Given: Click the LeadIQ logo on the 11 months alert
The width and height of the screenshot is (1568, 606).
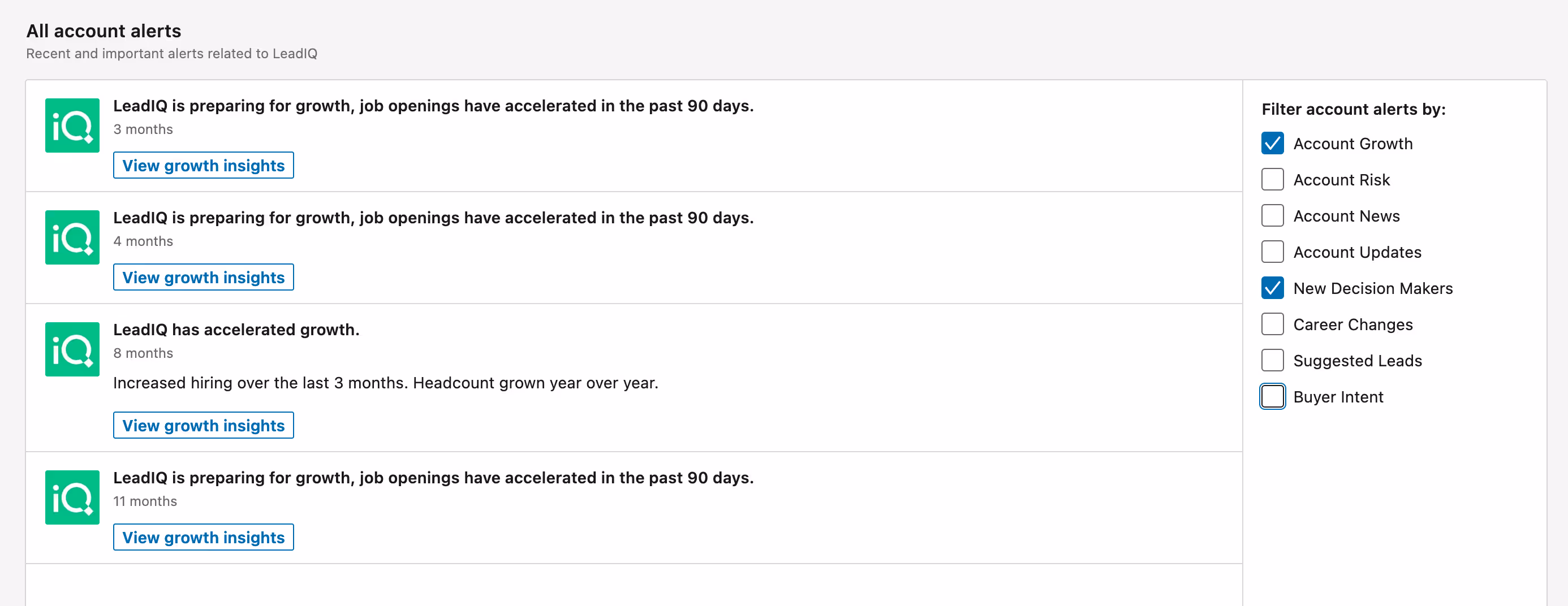Looking at the screenshot, I should [x=72, y=497].
